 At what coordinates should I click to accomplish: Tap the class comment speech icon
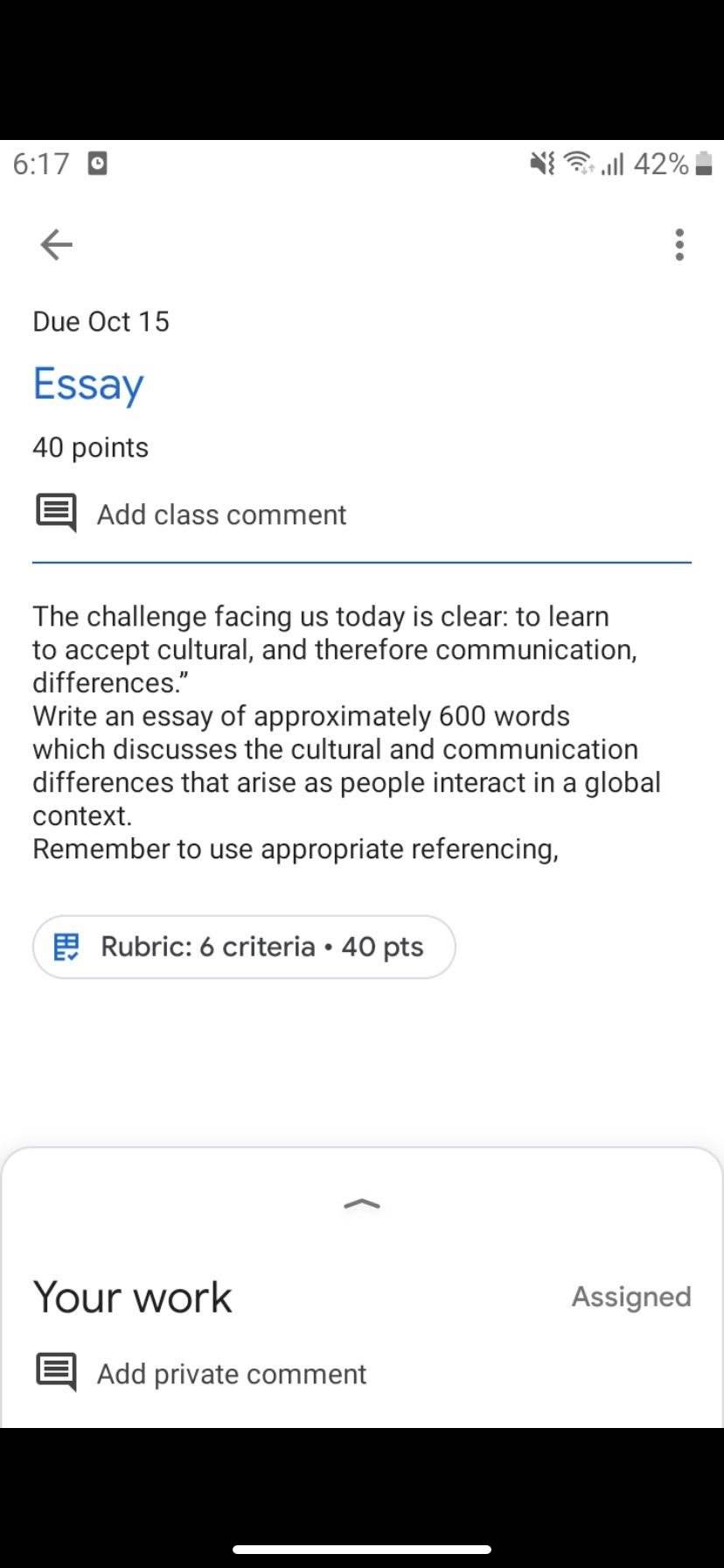pos(56,514)
